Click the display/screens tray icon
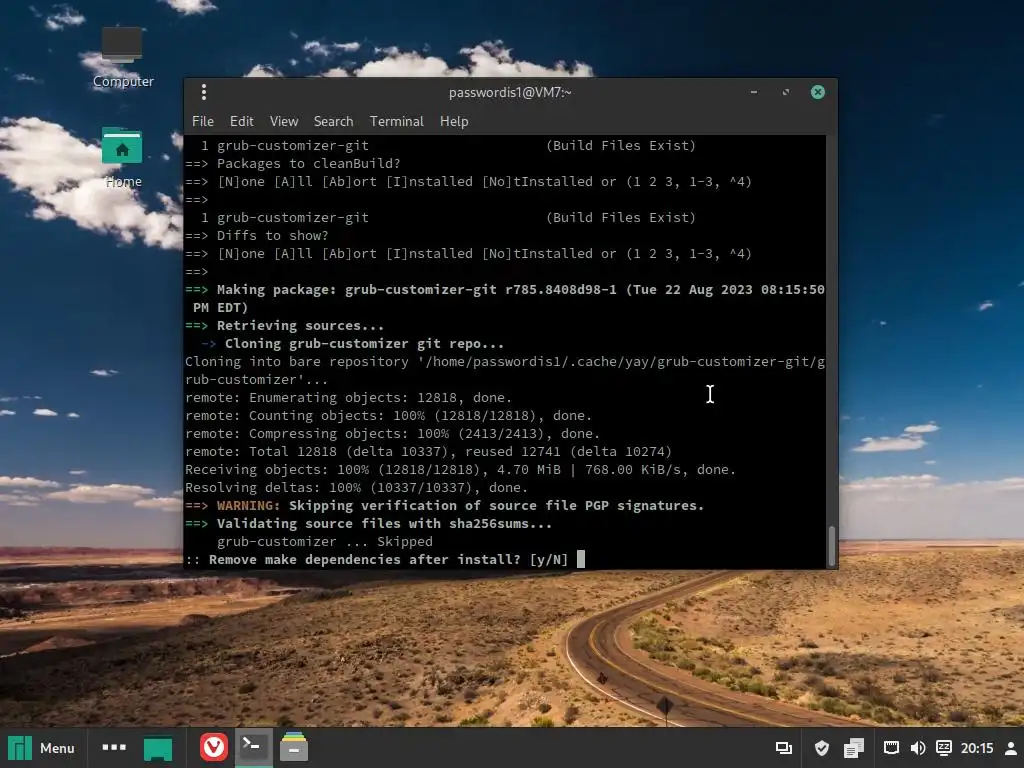 (x=784, y=748)
